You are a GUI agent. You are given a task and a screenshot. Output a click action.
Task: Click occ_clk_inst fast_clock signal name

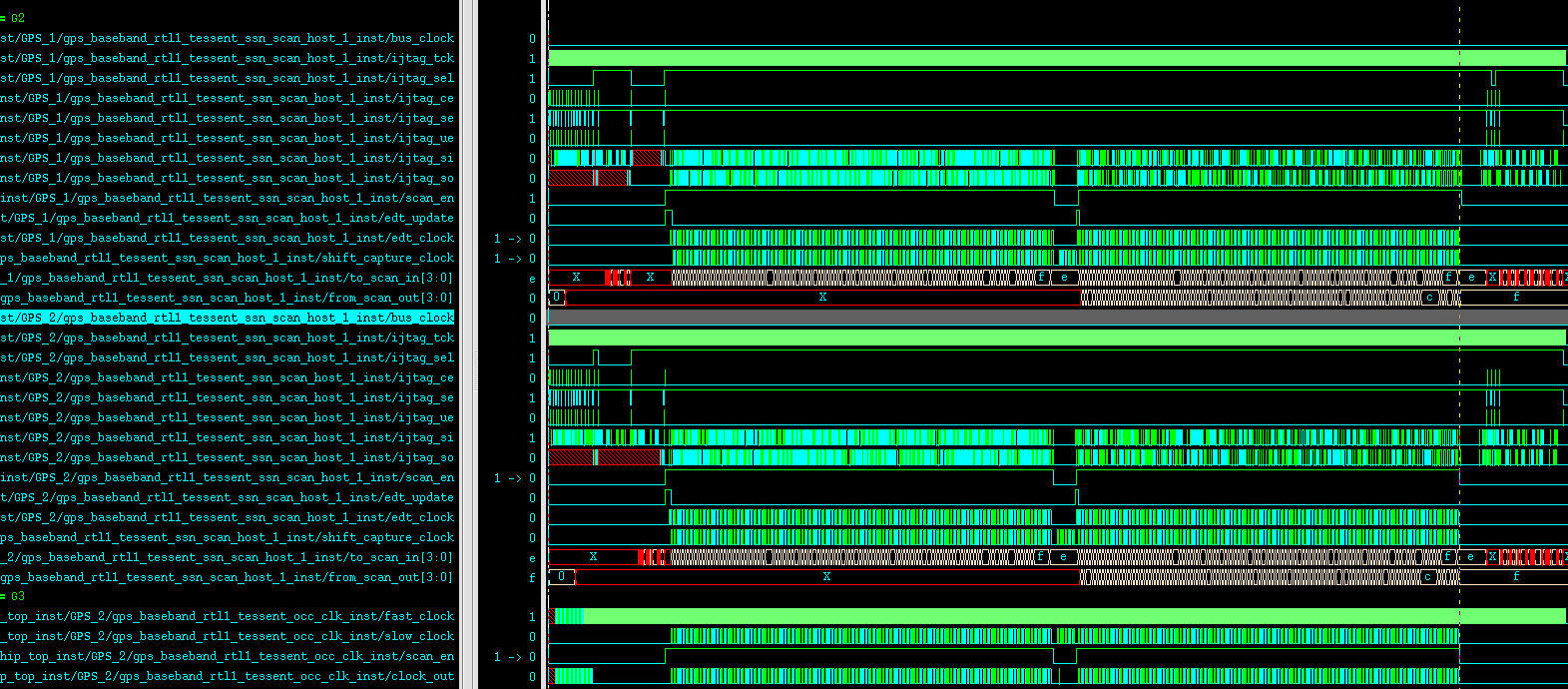228,616
